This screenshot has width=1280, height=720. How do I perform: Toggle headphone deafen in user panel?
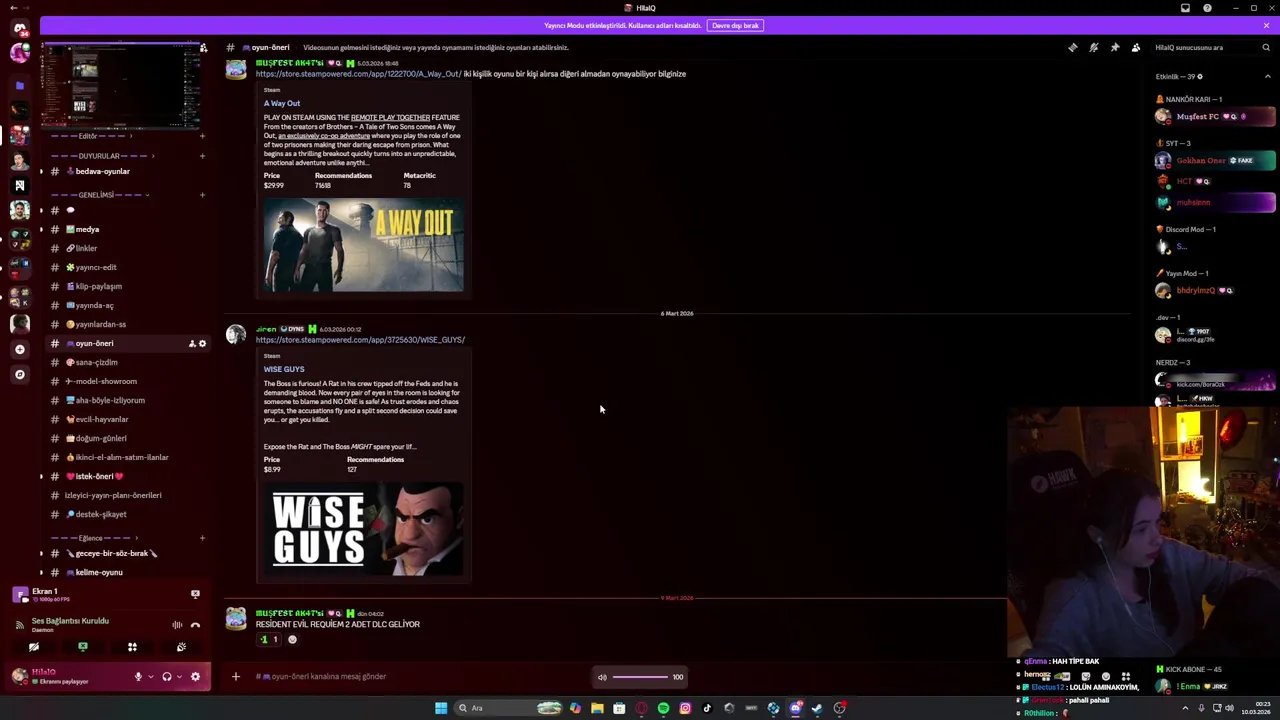[x=167, y=676]
